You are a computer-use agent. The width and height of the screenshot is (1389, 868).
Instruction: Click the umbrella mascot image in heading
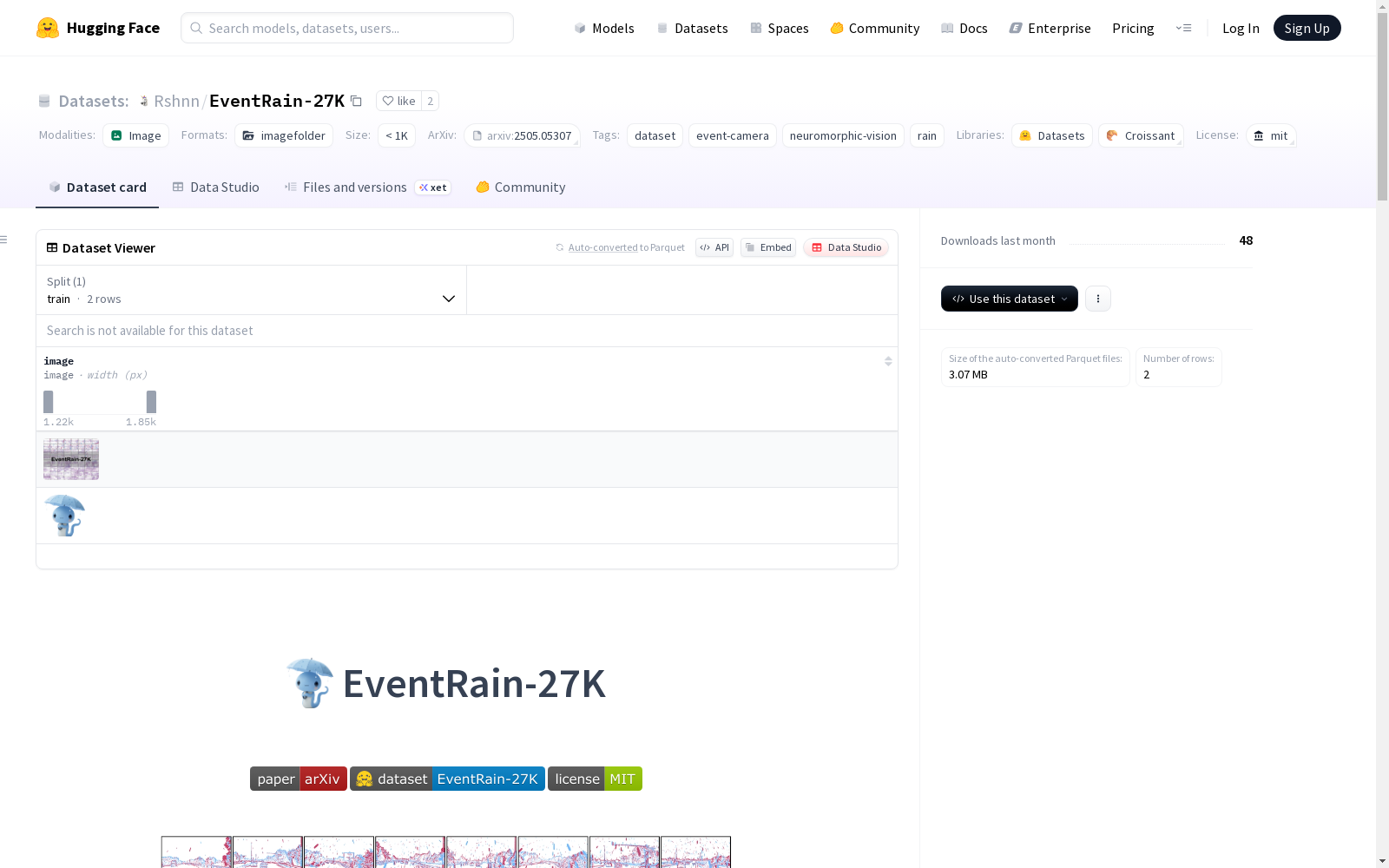(x=309, y=683)
